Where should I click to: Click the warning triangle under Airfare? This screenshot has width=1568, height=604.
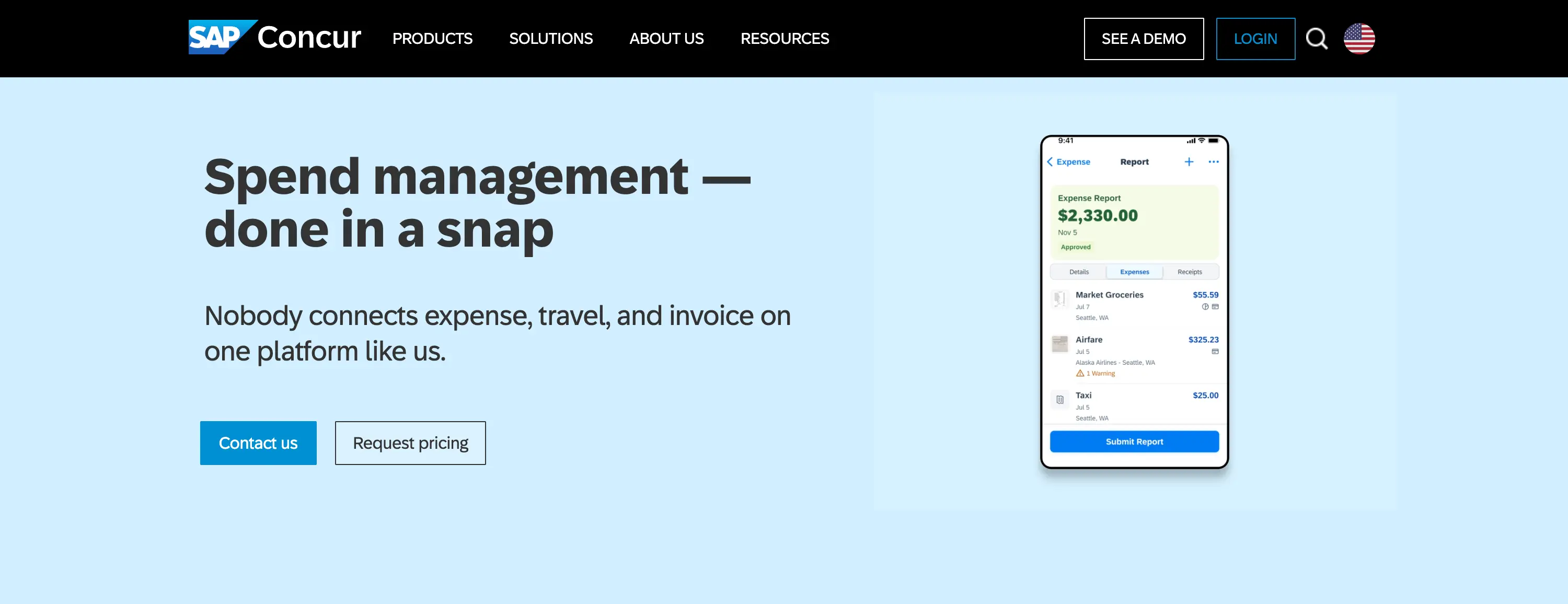1080,374
